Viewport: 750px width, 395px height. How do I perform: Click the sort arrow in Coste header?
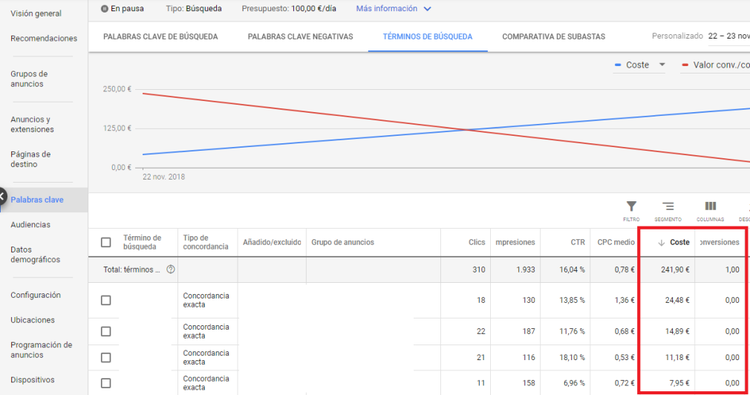(x=661, y=242)
